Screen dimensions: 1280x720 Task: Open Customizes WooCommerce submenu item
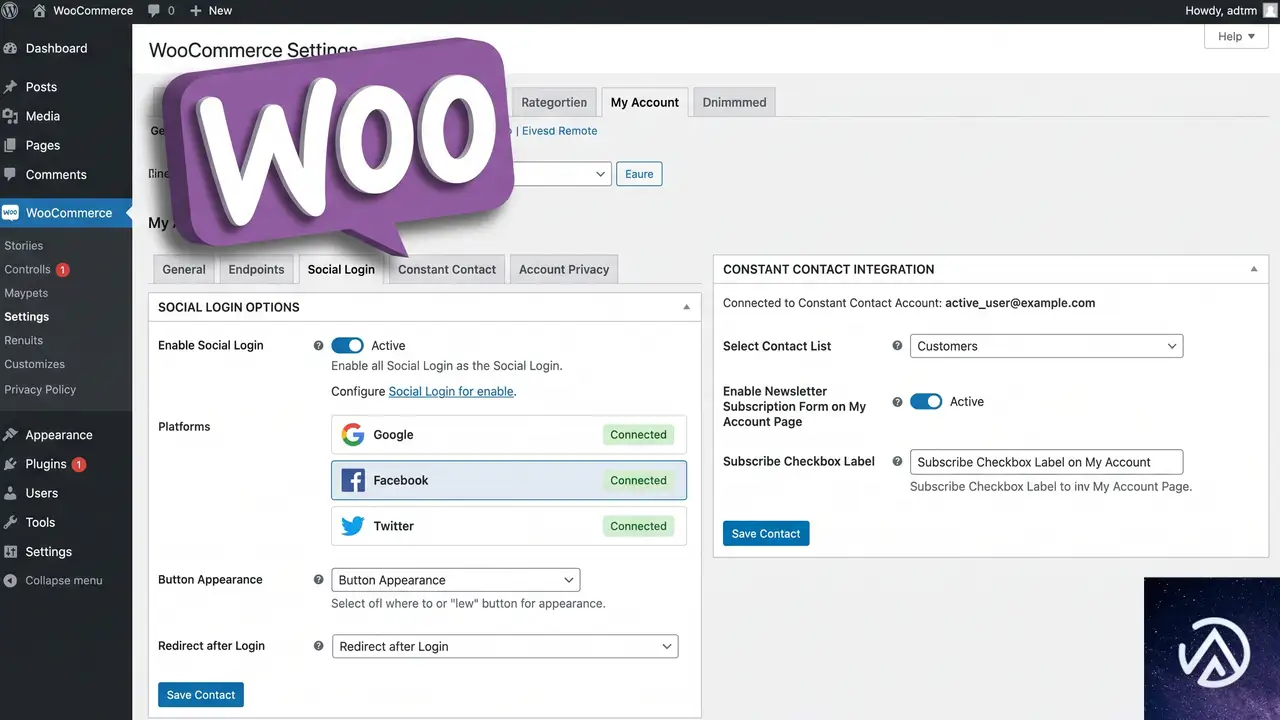point(35,365)
